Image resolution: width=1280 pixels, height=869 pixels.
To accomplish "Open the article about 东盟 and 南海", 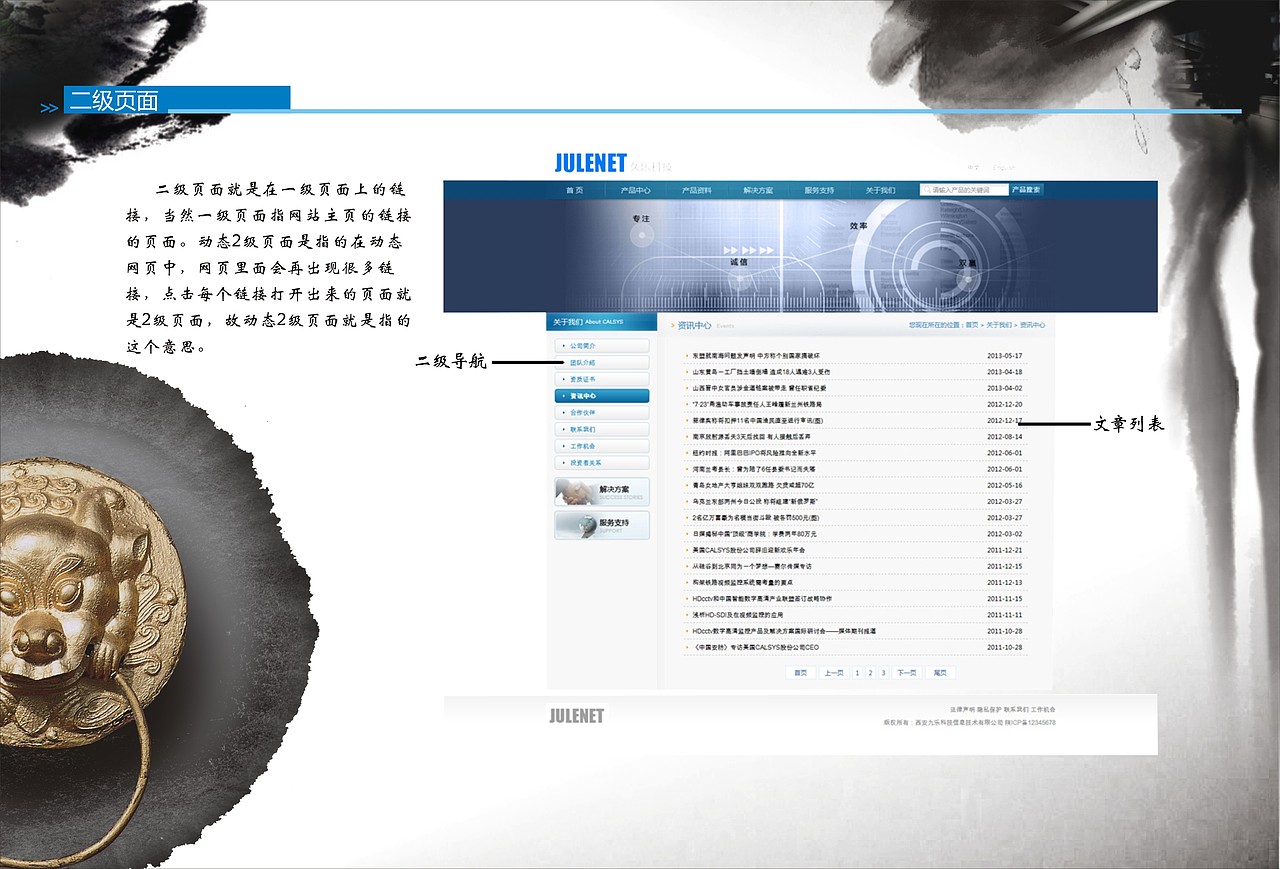I will (755, 356).
